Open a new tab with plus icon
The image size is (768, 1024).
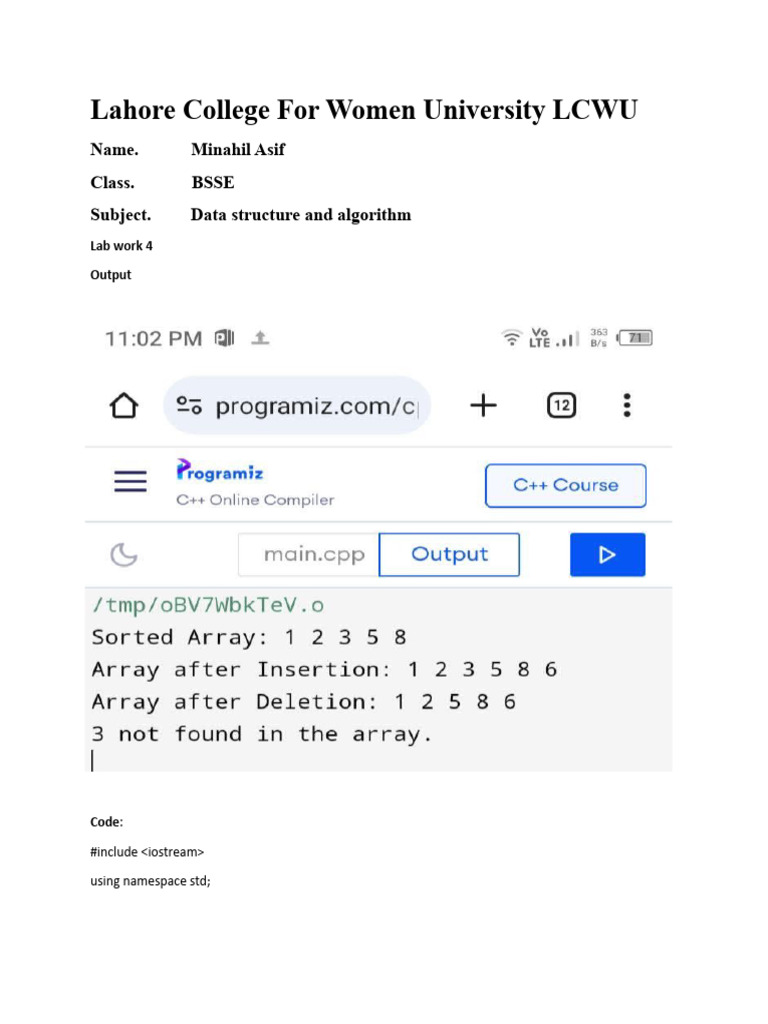[483, 405]
